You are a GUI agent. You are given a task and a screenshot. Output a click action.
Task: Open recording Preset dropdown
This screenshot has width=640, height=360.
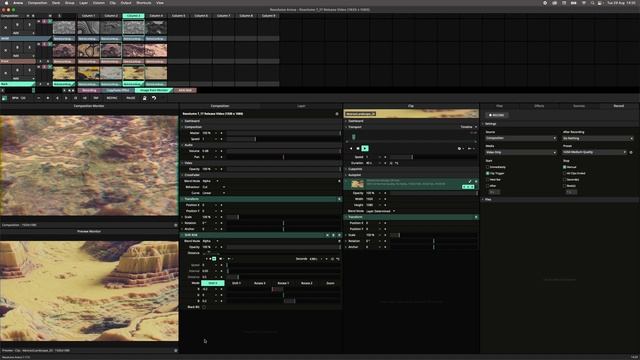594,152
